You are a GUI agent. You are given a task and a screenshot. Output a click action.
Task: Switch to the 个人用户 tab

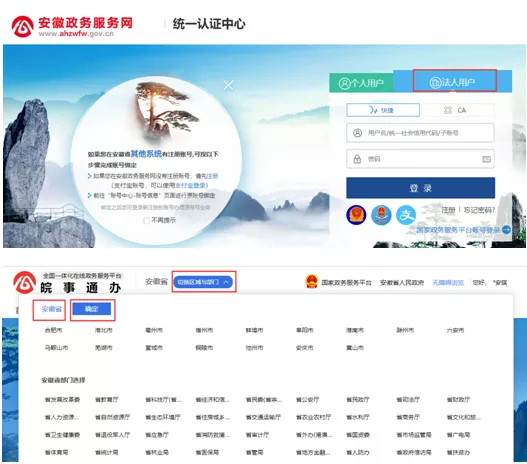point(361,83)
